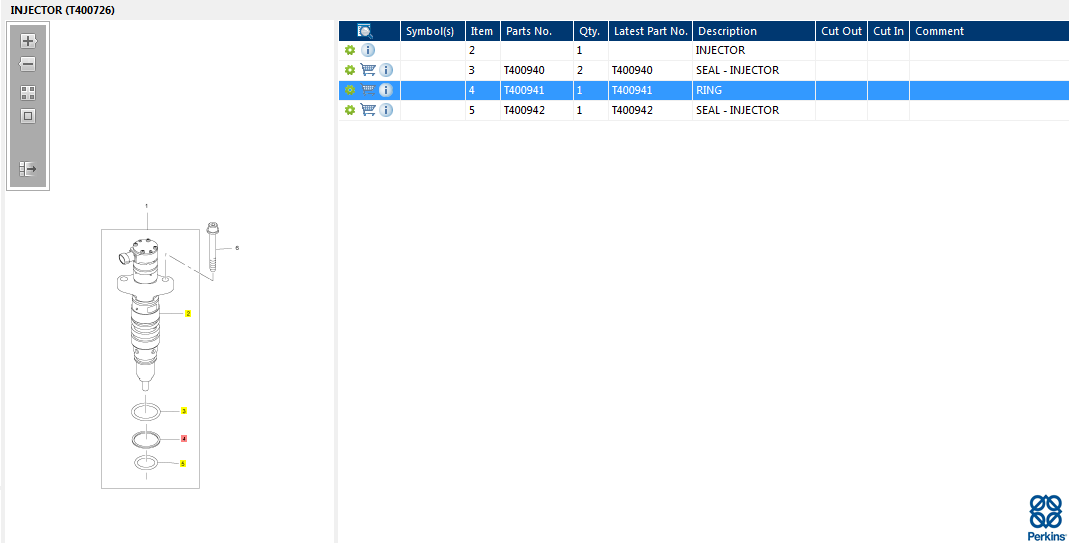Zoom in on the injector diagram
The height and width of the screenshot is (543, 1069).
28,41
